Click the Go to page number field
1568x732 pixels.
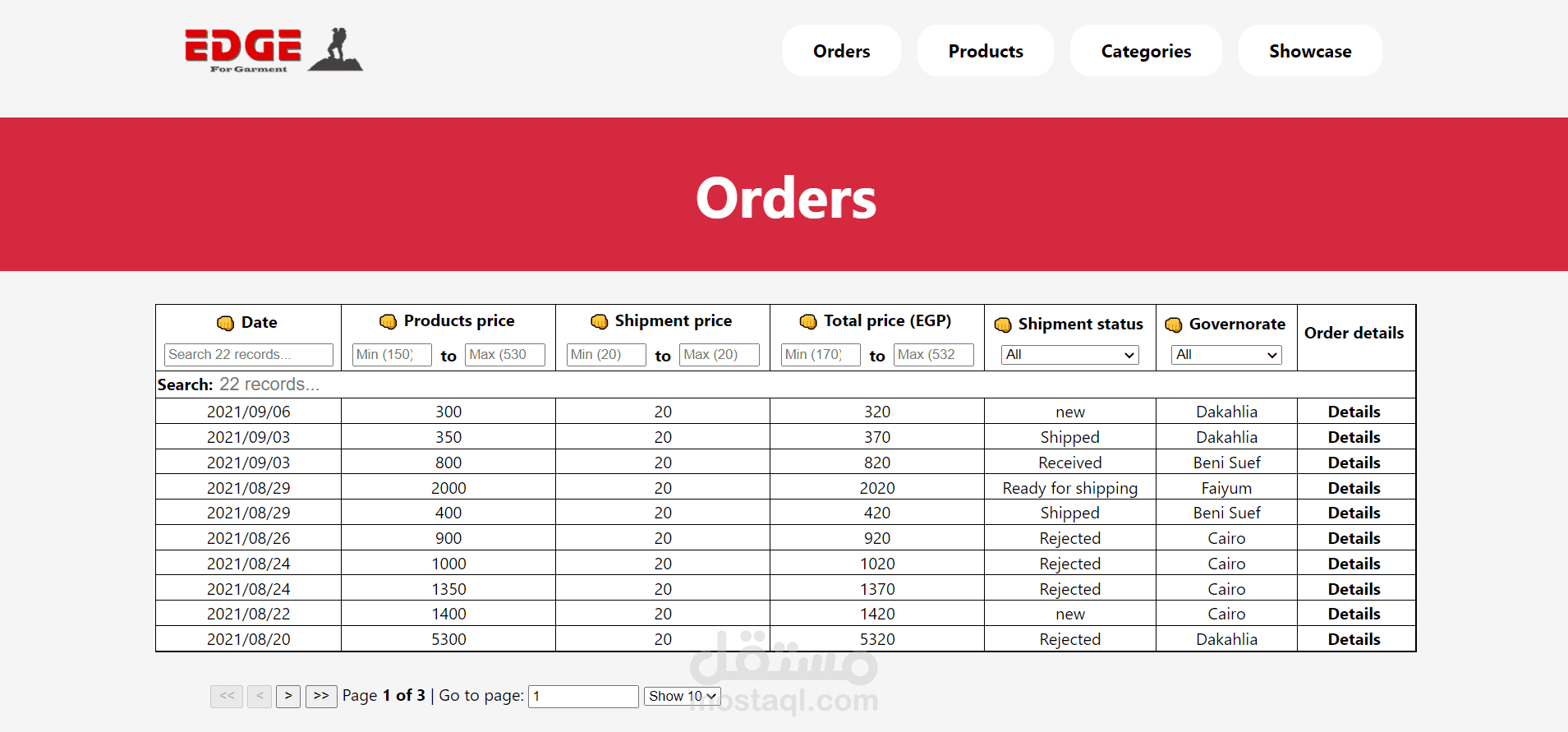(583, 697)
